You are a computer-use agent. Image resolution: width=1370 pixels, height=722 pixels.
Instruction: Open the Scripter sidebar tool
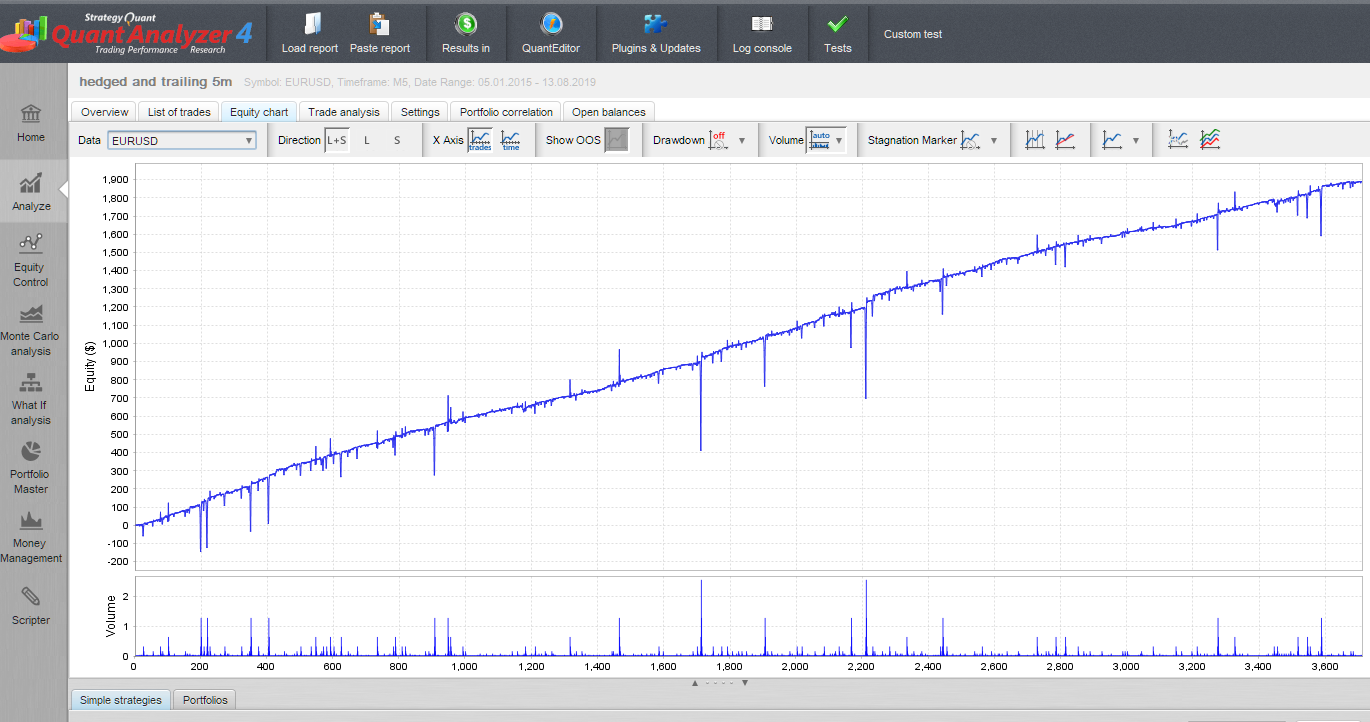[30, 605]
